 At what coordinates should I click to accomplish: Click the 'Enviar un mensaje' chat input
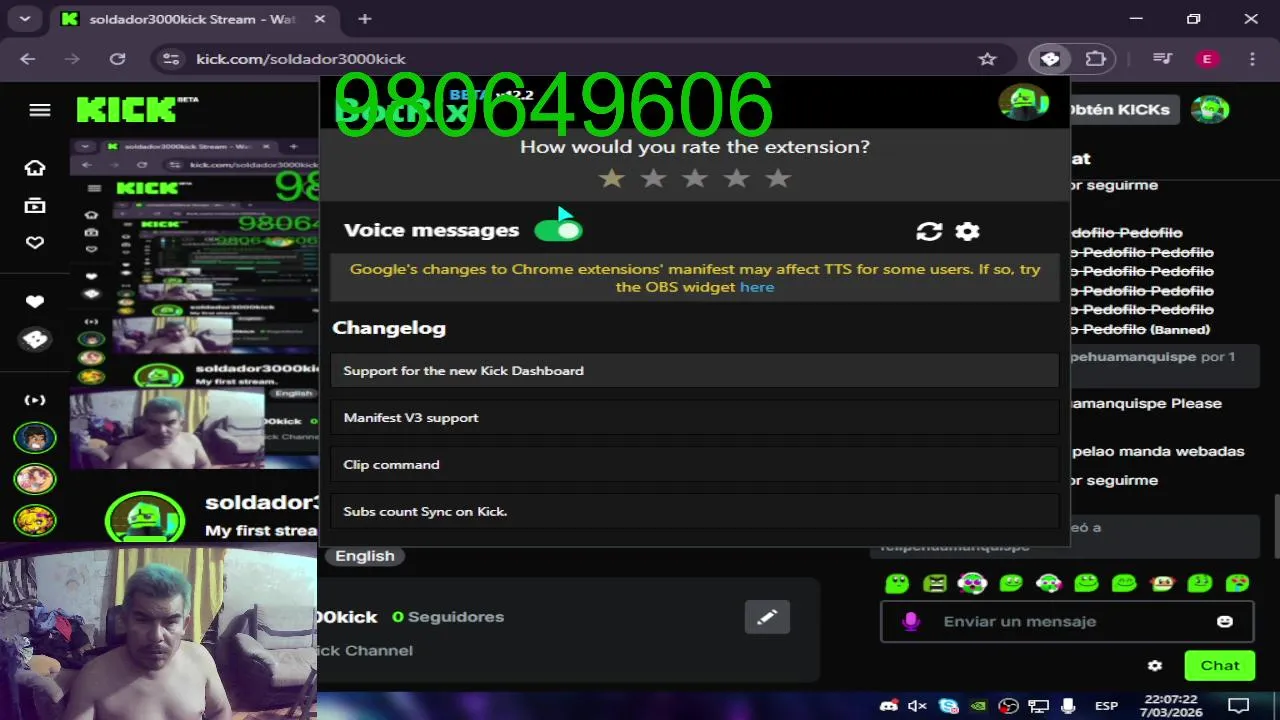coord(1066,621)
